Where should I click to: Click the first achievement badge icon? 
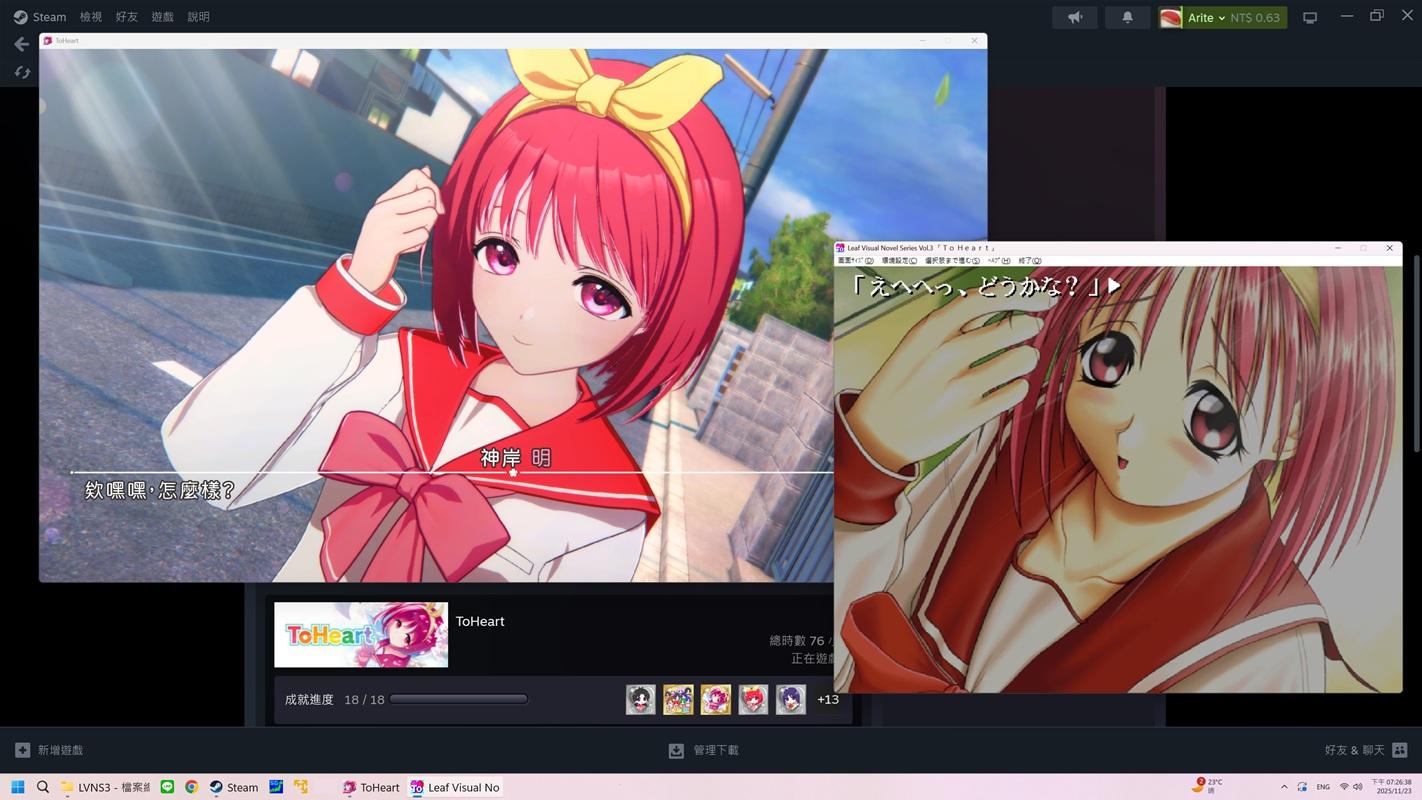point(641,700)
